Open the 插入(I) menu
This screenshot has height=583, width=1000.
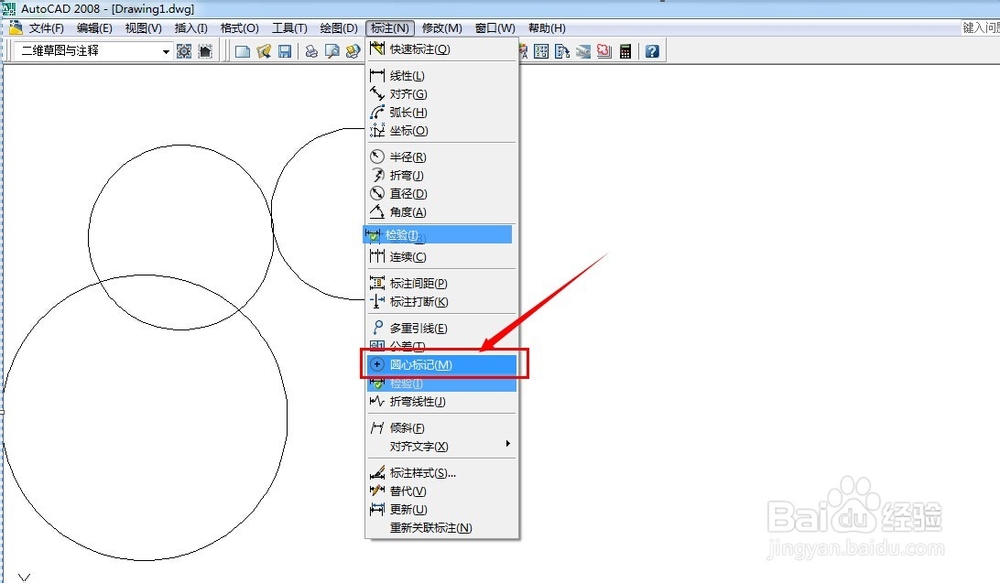[191, 28]
